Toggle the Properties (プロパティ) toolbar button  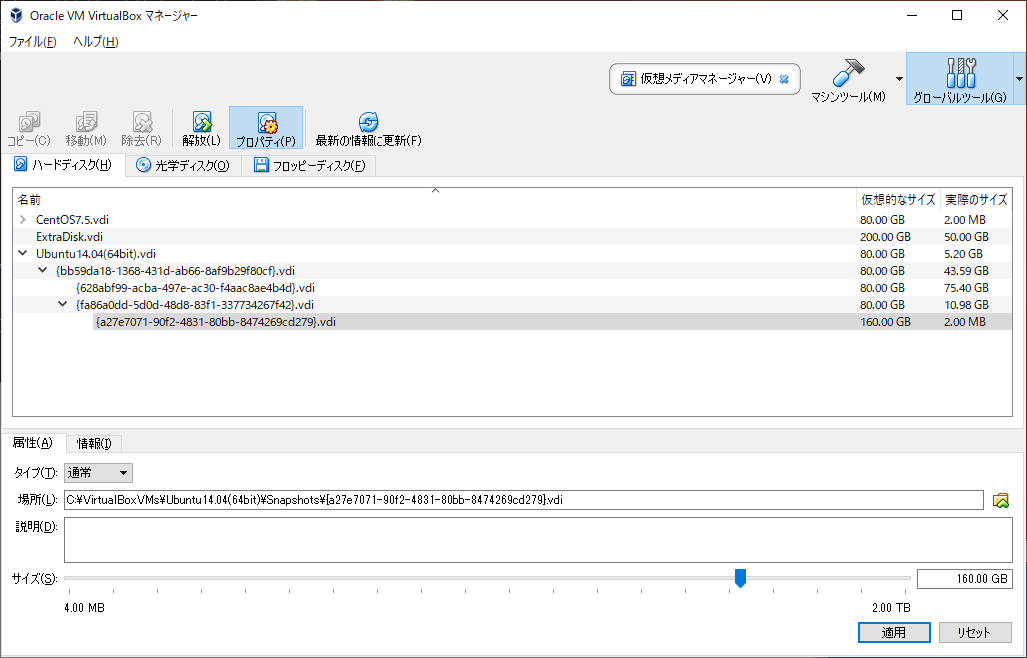pos(266,127)
